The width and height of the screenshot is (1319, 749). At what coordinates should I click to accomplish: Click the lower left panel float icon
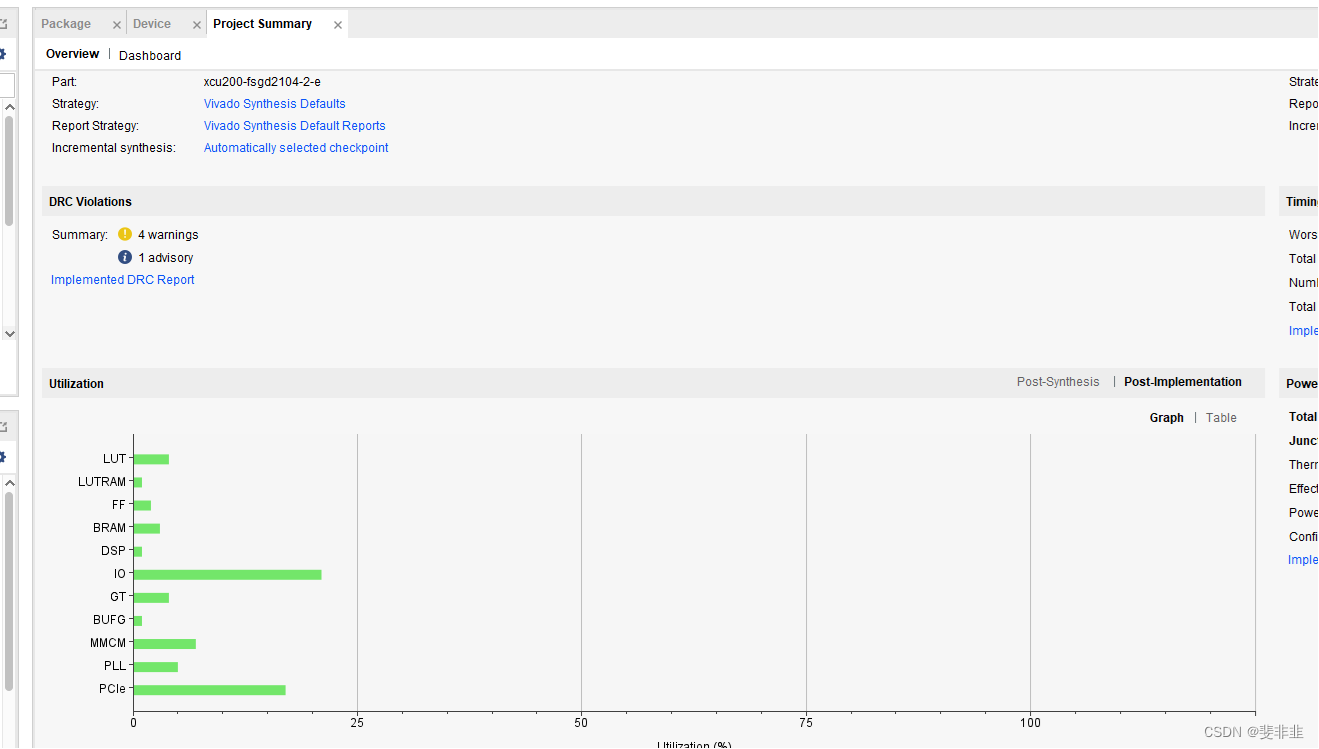point(3,427)
